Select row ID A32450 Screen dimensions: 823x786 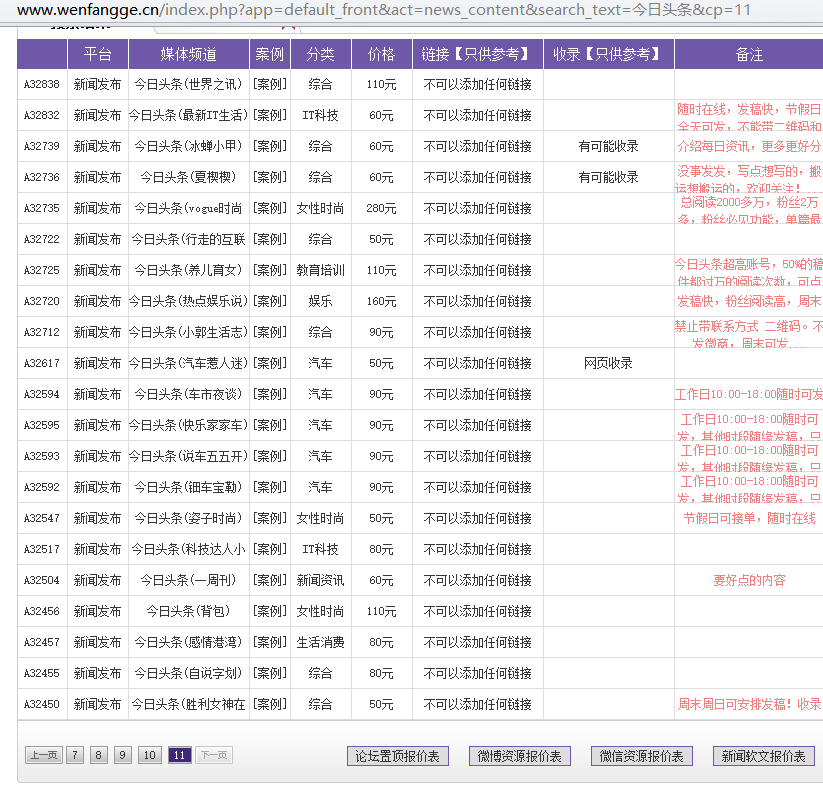[42, 704]
